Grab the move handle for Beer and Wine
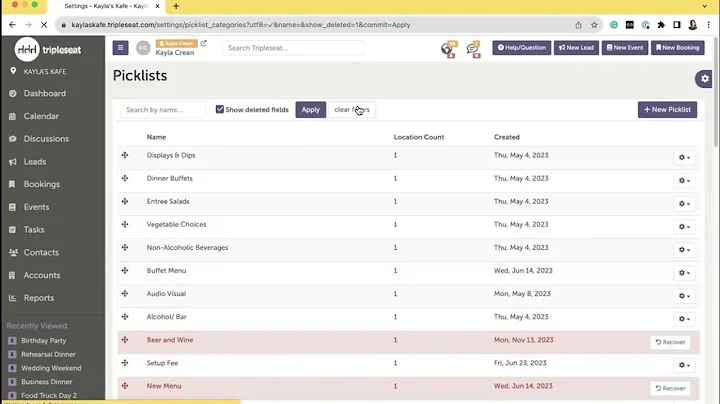 125,340
